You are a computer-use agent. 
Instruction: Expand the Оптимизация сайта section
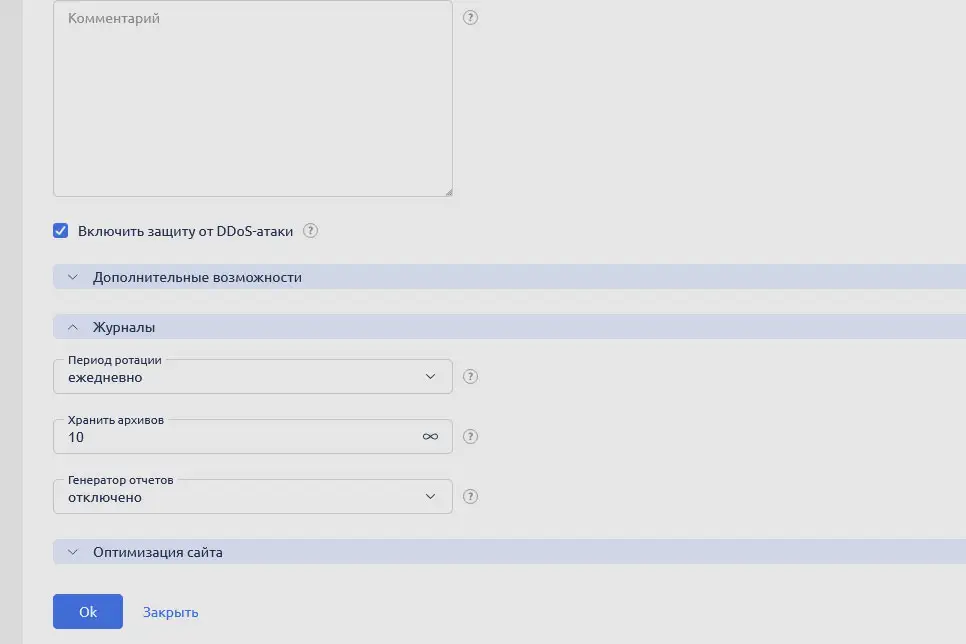[x=157, y=551]
